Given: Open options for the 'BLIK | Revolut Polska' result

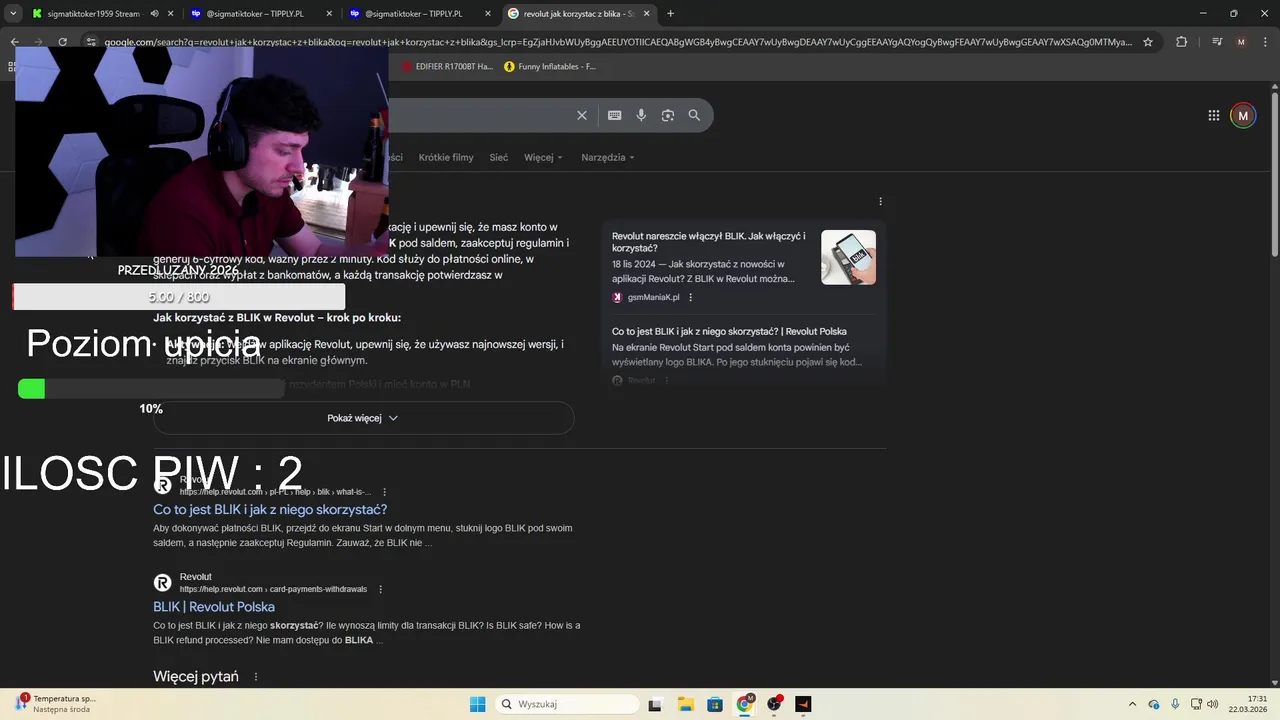Looking at the screenshot, I should point(380,589).
